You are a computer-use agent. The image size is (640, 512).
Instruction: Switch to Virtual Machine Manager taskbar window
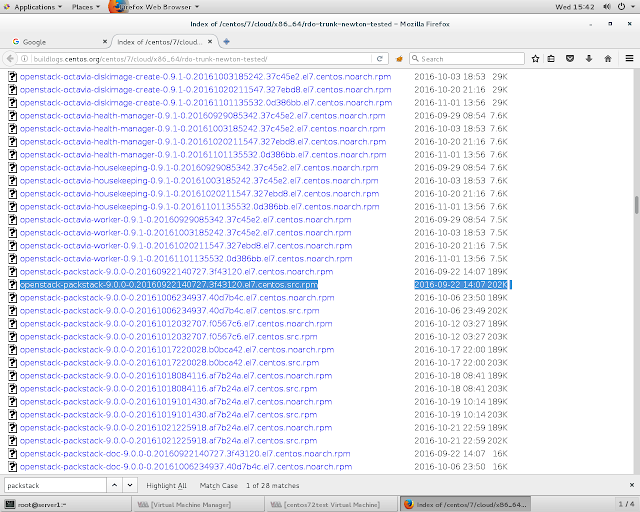[198, 505]
